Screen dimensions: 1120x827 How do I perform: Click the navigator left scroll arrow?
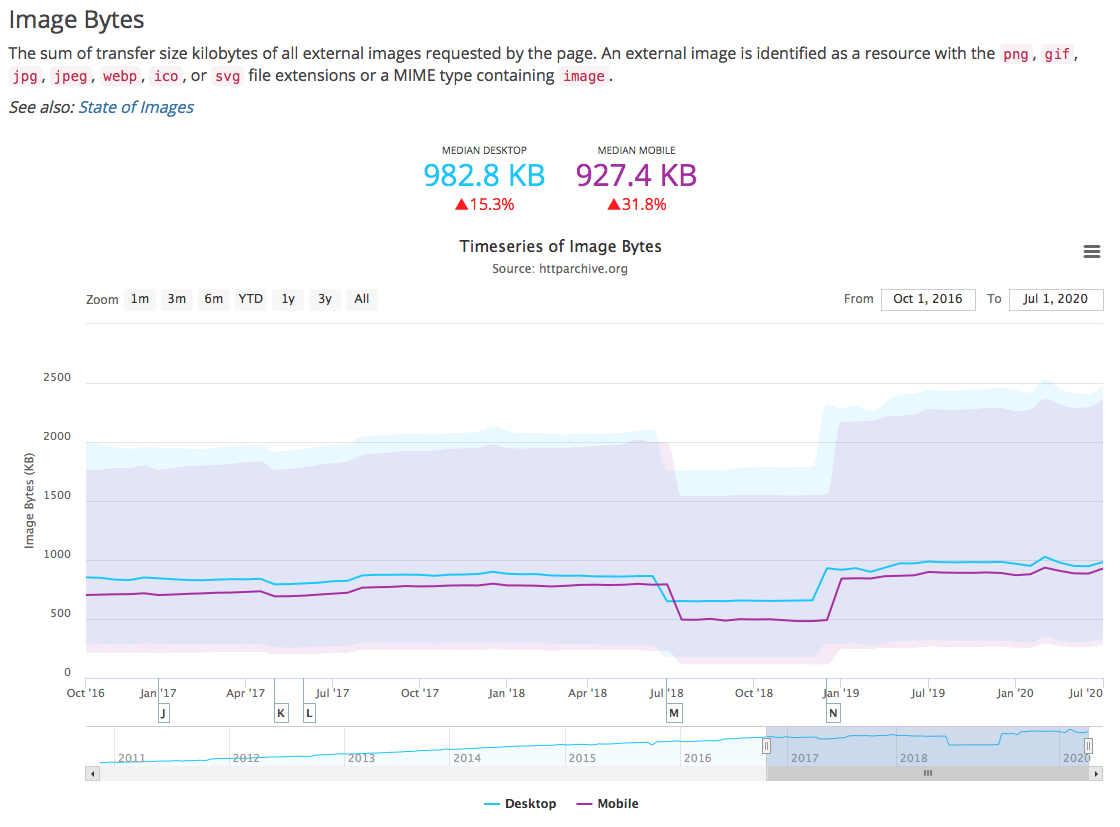click(x=92, y=773)
